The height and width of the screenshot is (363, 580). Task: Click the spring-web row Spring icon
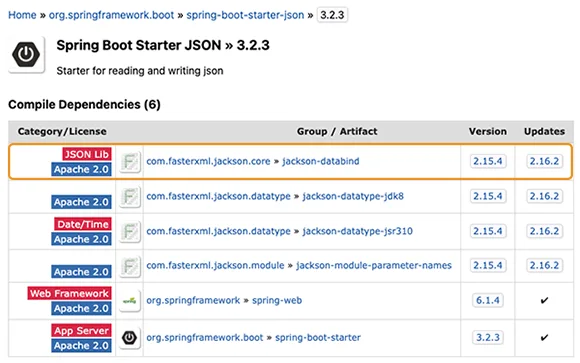pyautogui.click(x=130, y=300)
